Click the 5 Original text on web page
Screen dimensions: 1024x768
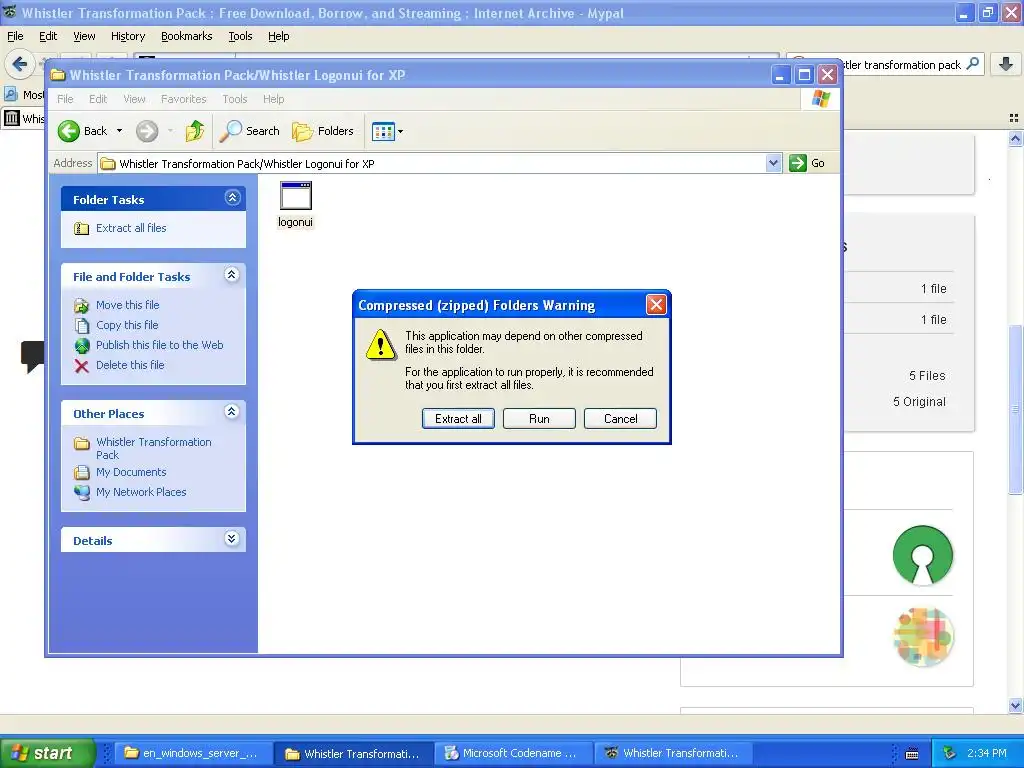919,402
